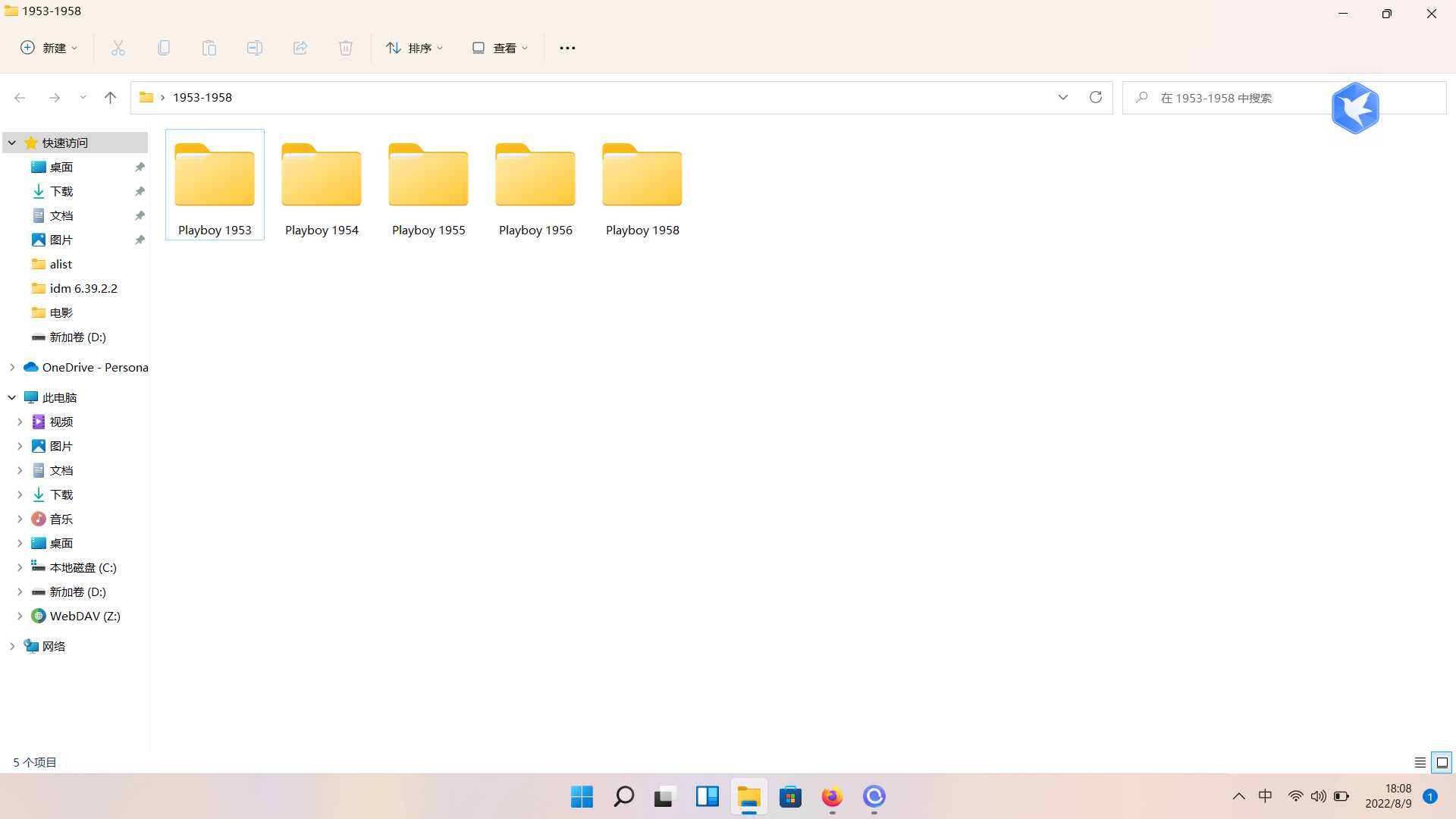
Task: Click the search box for 1953-1958
Action: click(x=1284, y=98)
